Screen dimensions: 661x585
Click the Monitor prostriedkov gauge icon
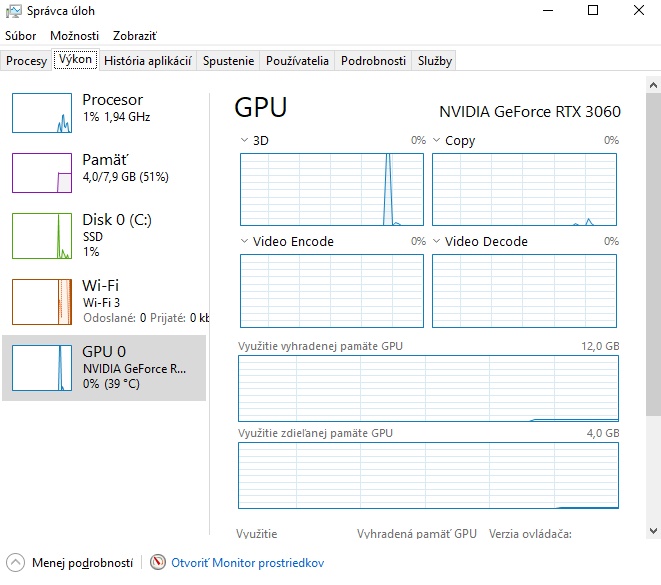pos(157,563)
